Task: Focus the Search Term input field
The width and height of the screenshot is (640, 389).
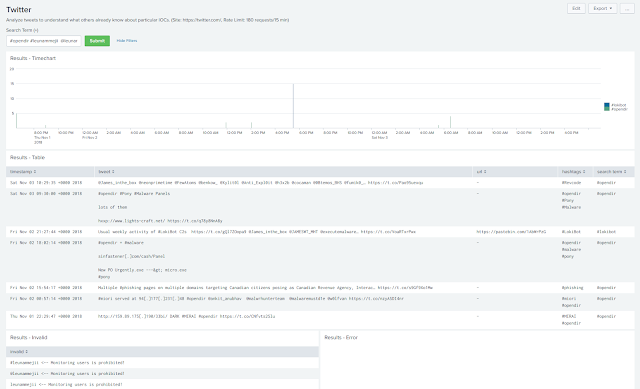Action: tap(44, 41)
